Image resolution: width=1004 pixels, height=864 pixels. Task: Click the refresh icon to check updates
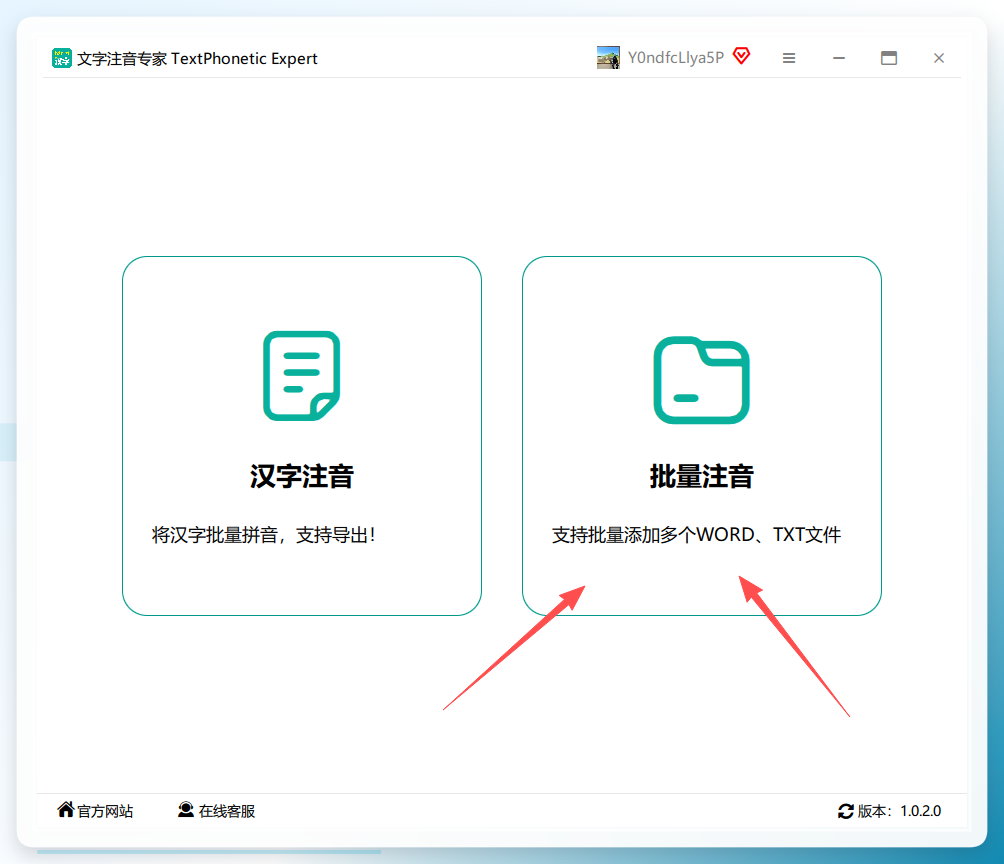846,811
